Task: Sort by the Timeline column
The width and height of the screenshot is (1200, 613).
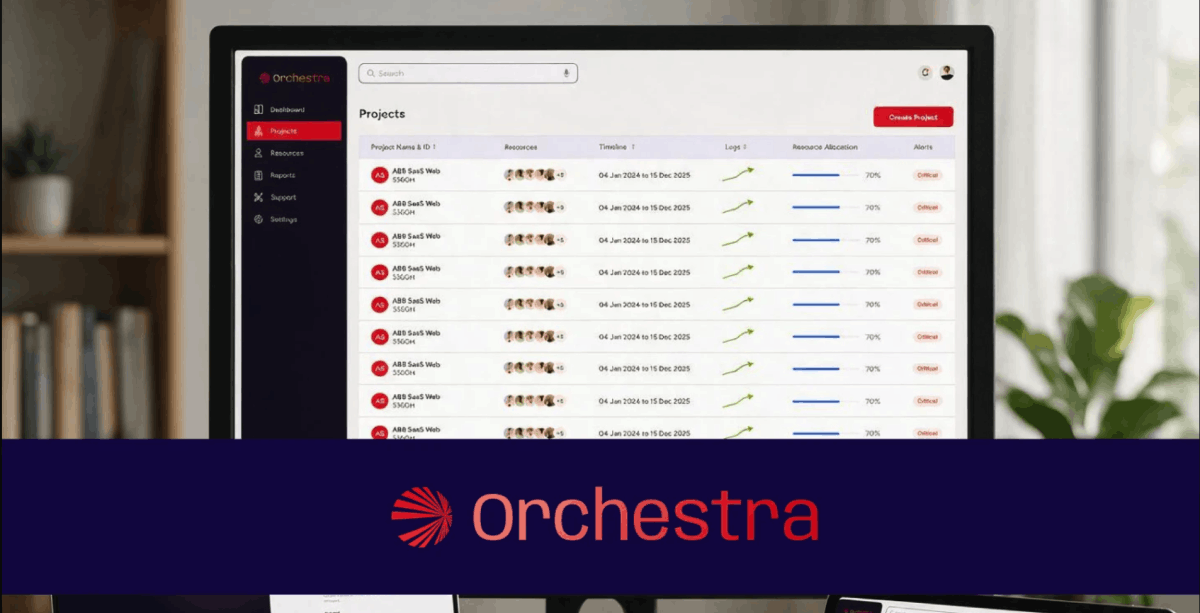Action: [x=617, y=147]
